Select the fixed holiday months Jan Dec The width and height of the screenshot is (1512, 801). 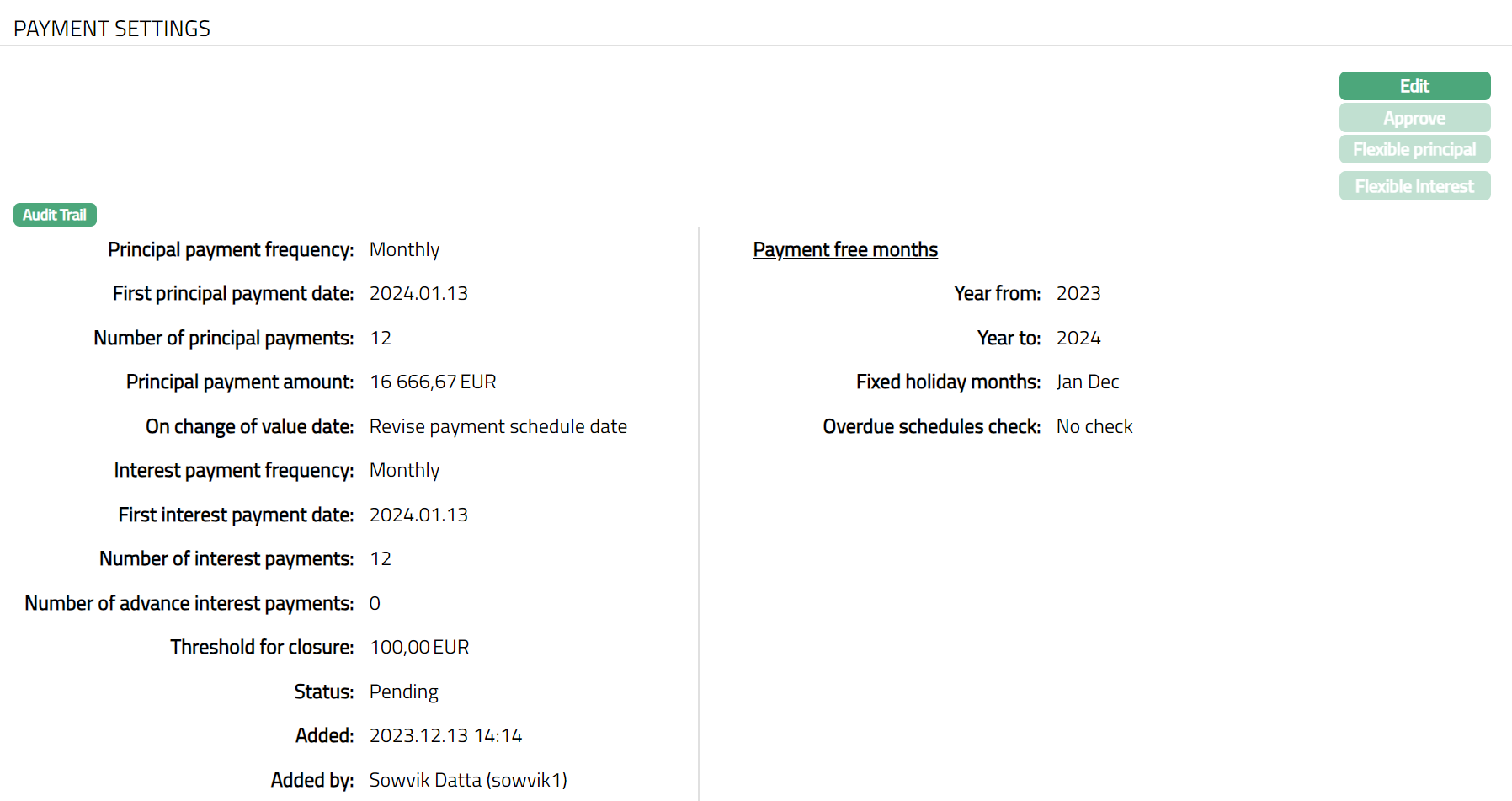1088,382
